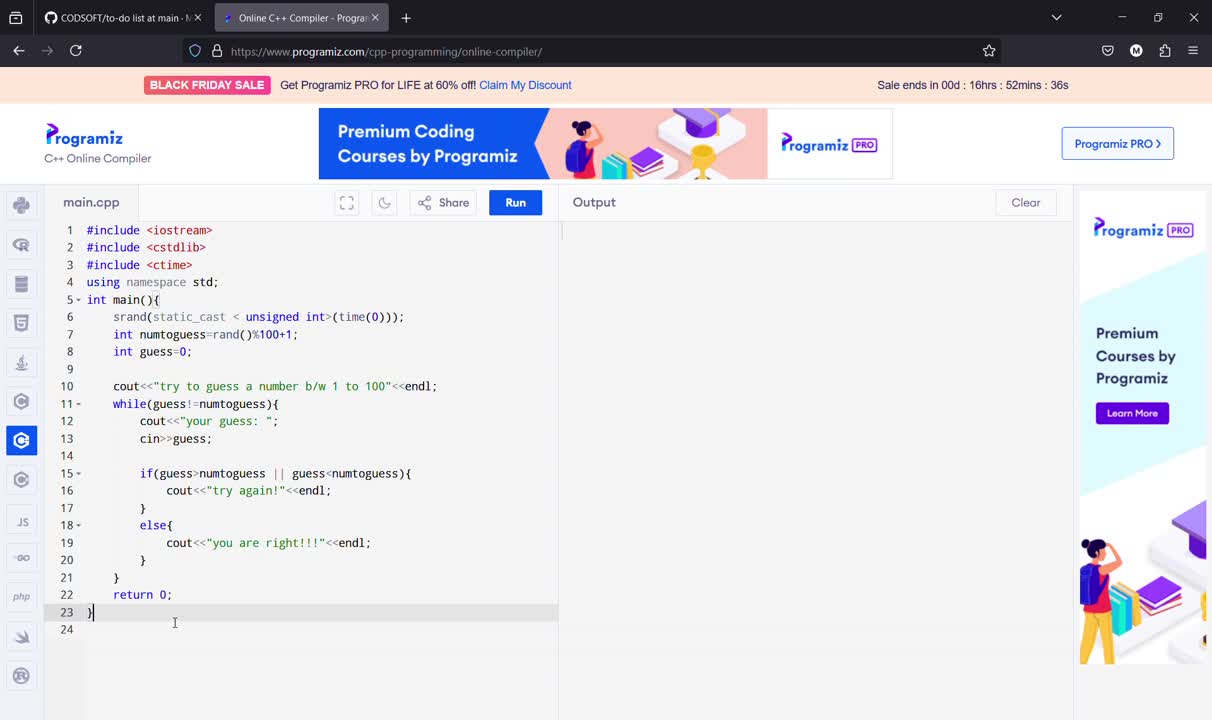
Task: Open the Swift compiler icon
Action: point(21,636)
